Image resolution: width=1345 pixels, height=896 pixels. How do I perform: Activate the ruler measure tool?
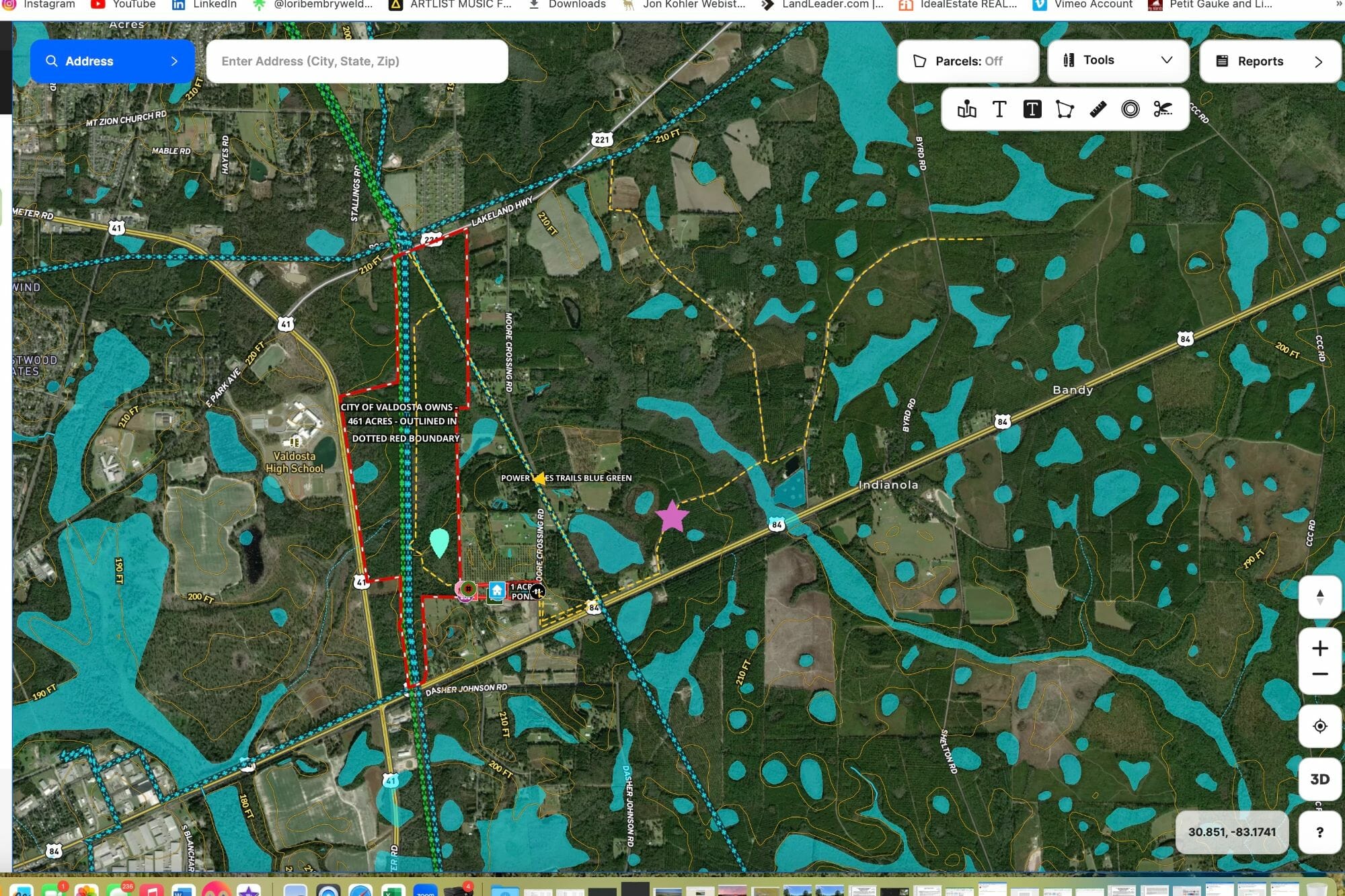coord(1098,109)
